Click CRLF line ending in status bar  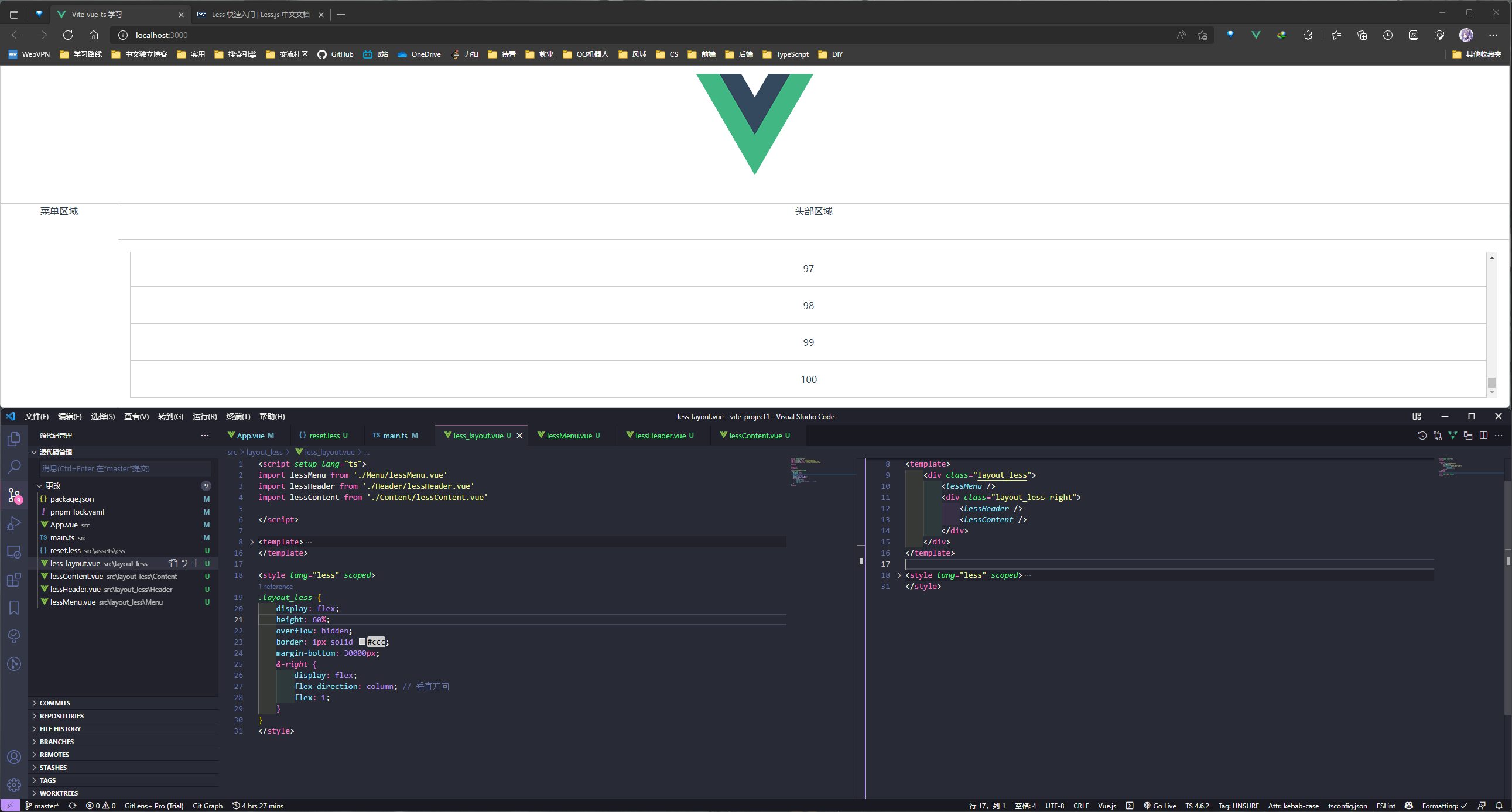coord(1080,806)
